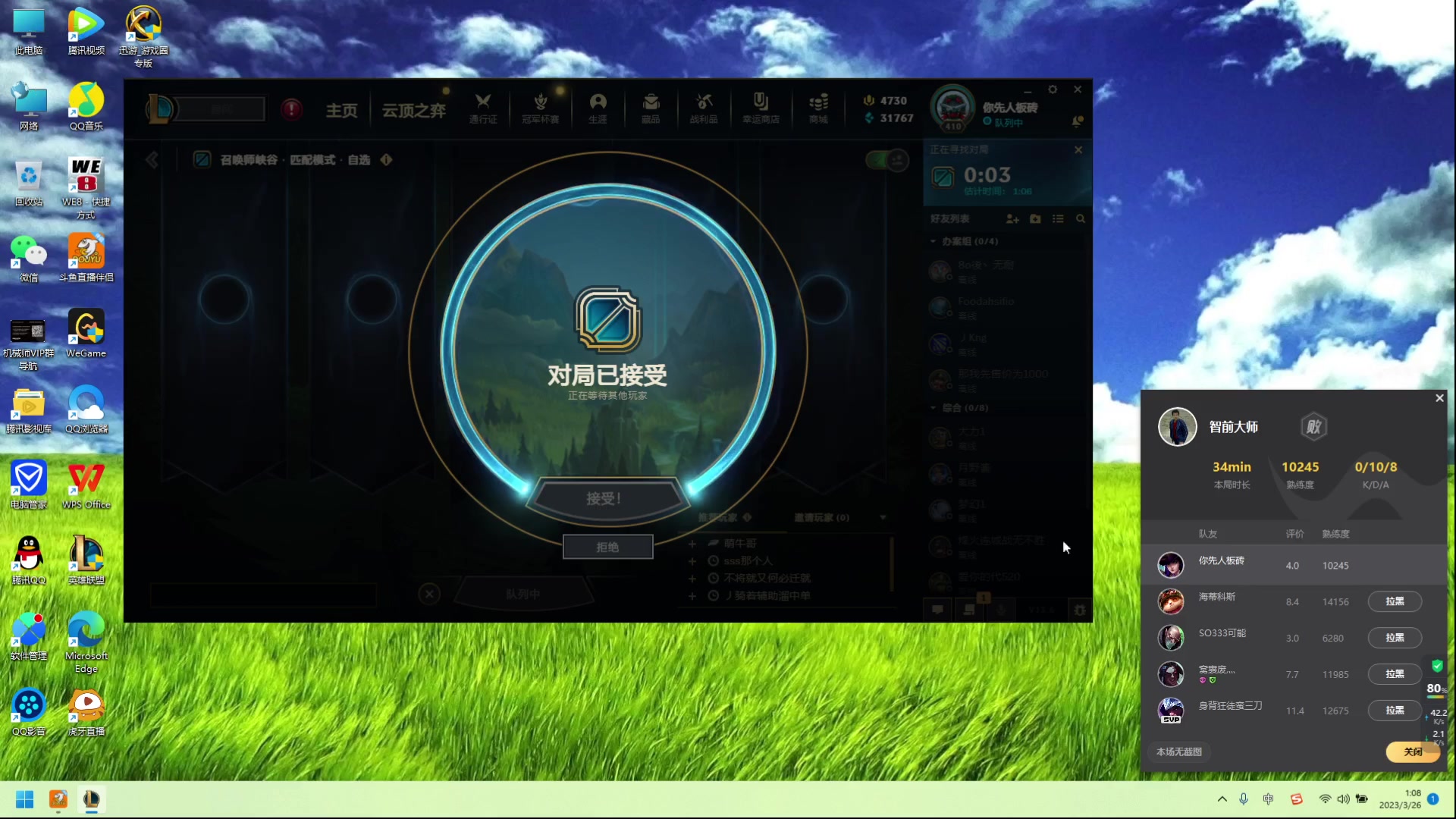Toggle the open party switch
Viewport: 1456px width, 819px height.
pos(886,160)
